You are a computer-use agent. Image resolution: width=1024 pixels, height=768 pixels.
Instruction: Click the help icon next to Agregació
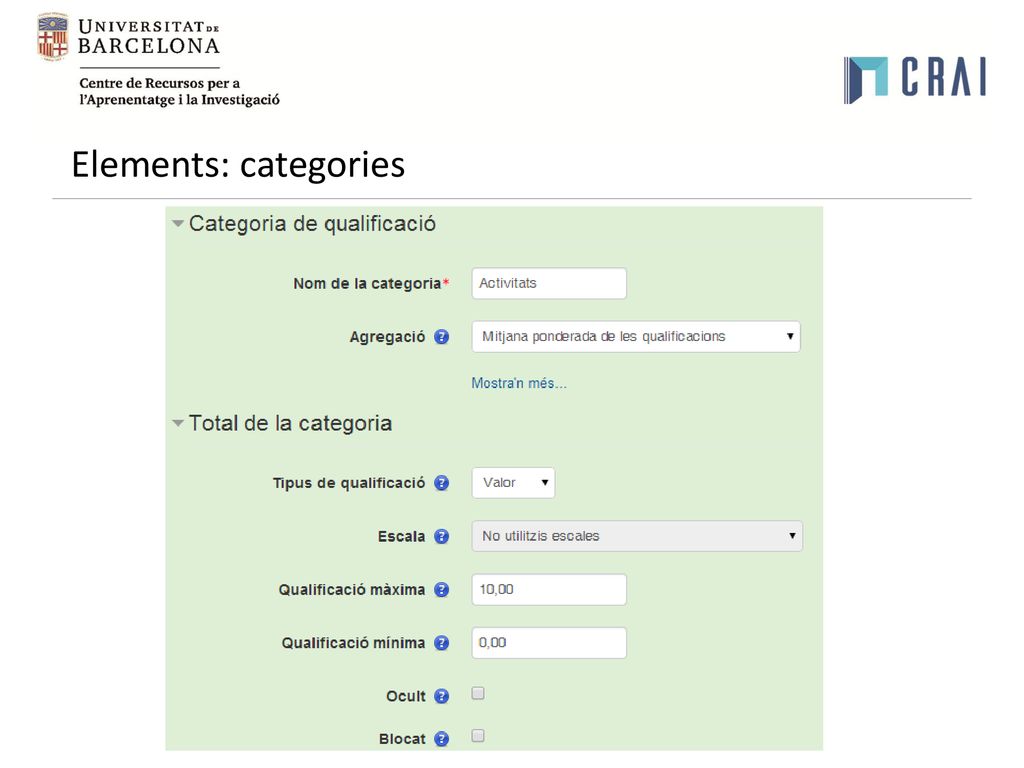click(x=441, y=337)
